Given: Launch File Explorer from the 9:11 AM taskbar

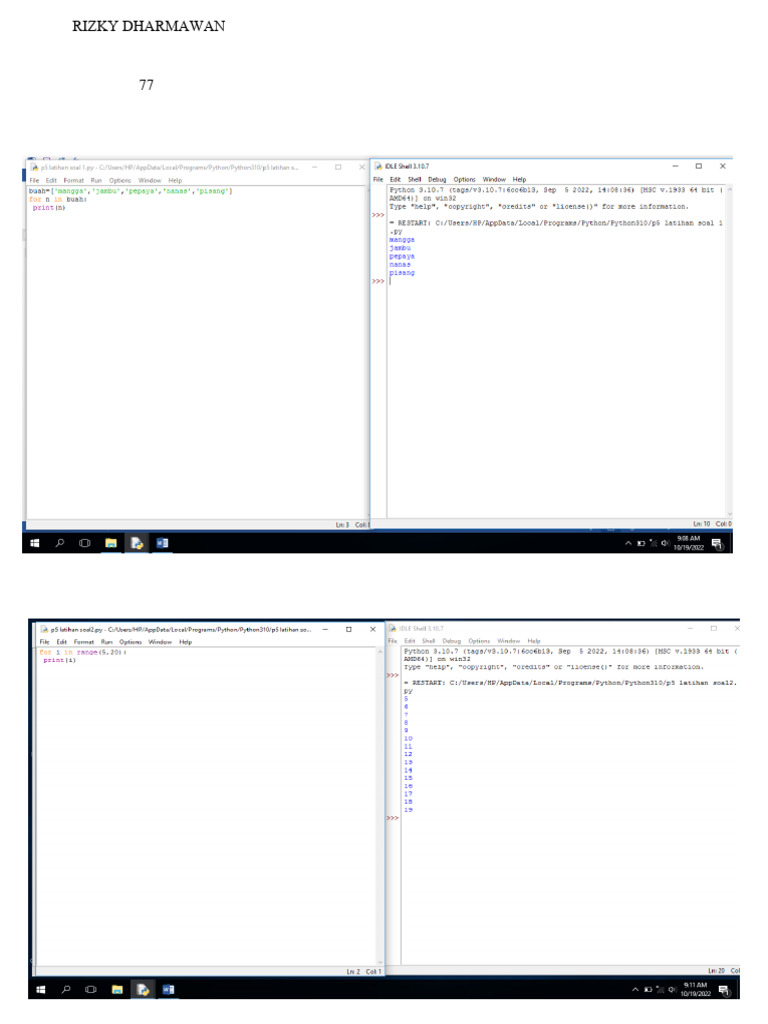Looking at the screenshot, I should coord(117,990).
